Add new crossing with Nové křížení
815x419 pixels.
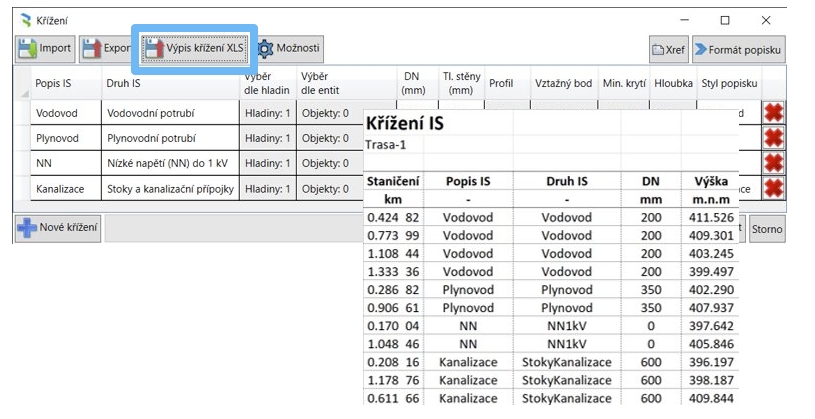pyautogui.click(x=58, y=228)
